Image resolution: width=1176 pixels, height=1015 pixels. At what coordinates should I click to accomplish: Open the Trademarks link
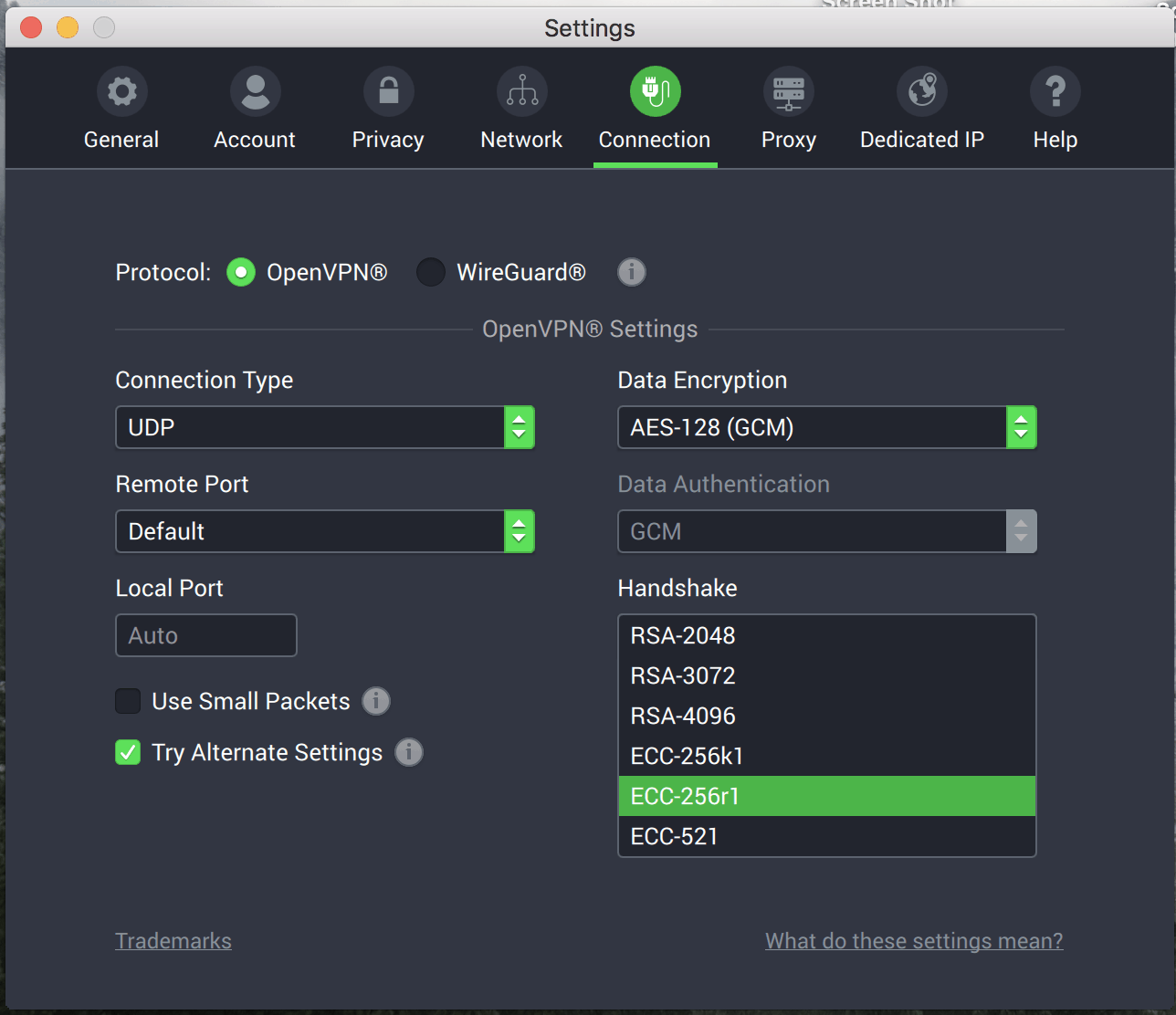[x=173, y=941]
